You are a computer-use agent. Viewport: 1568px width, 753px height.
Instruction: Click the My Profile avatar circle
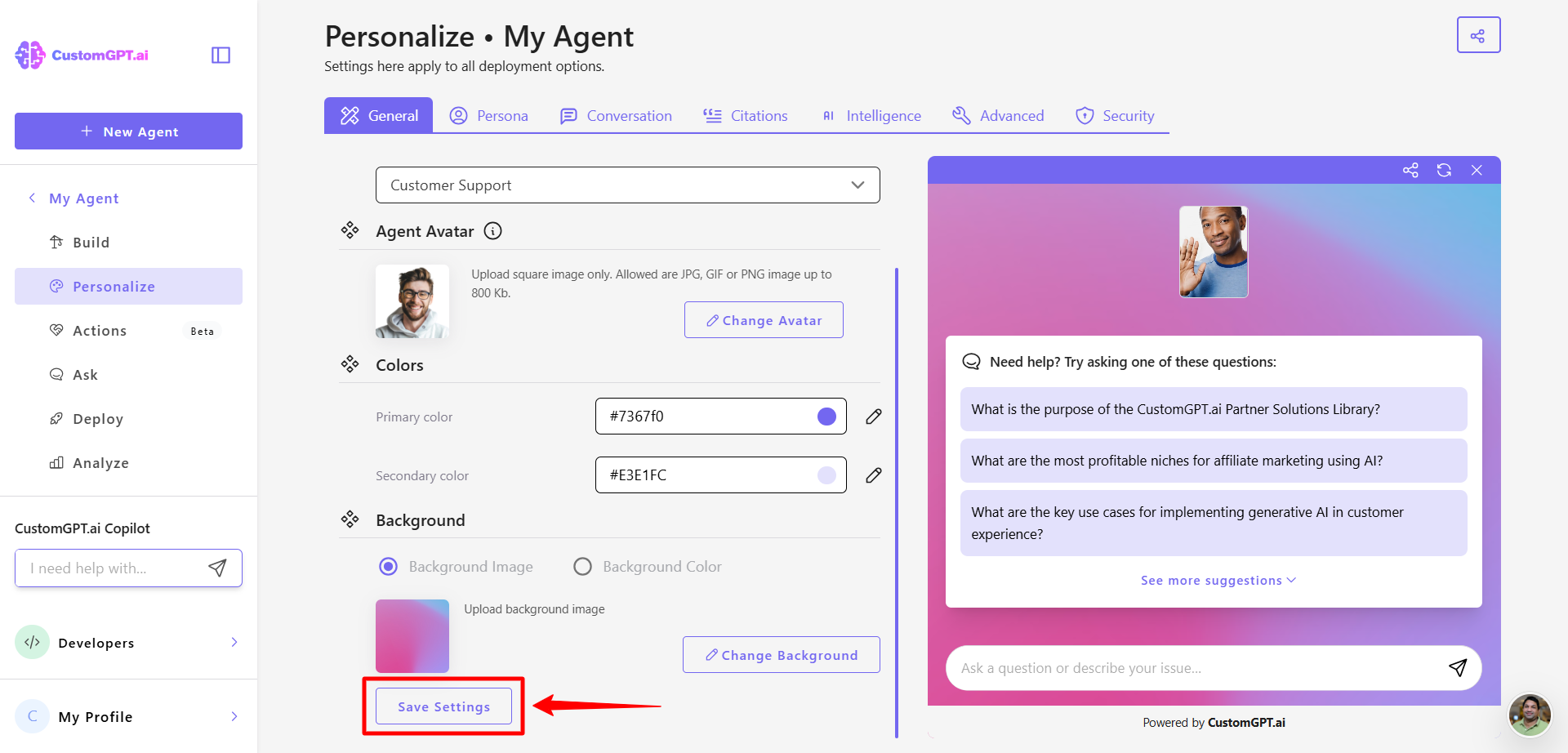(x=32, y=716)
